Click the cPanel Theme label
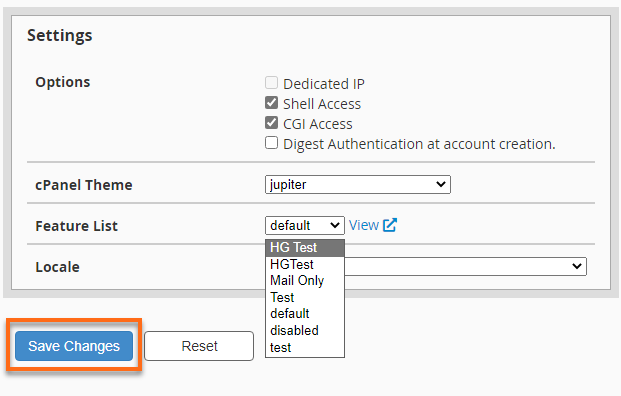This screenshot has height=396, width=621. click(84, 185)
